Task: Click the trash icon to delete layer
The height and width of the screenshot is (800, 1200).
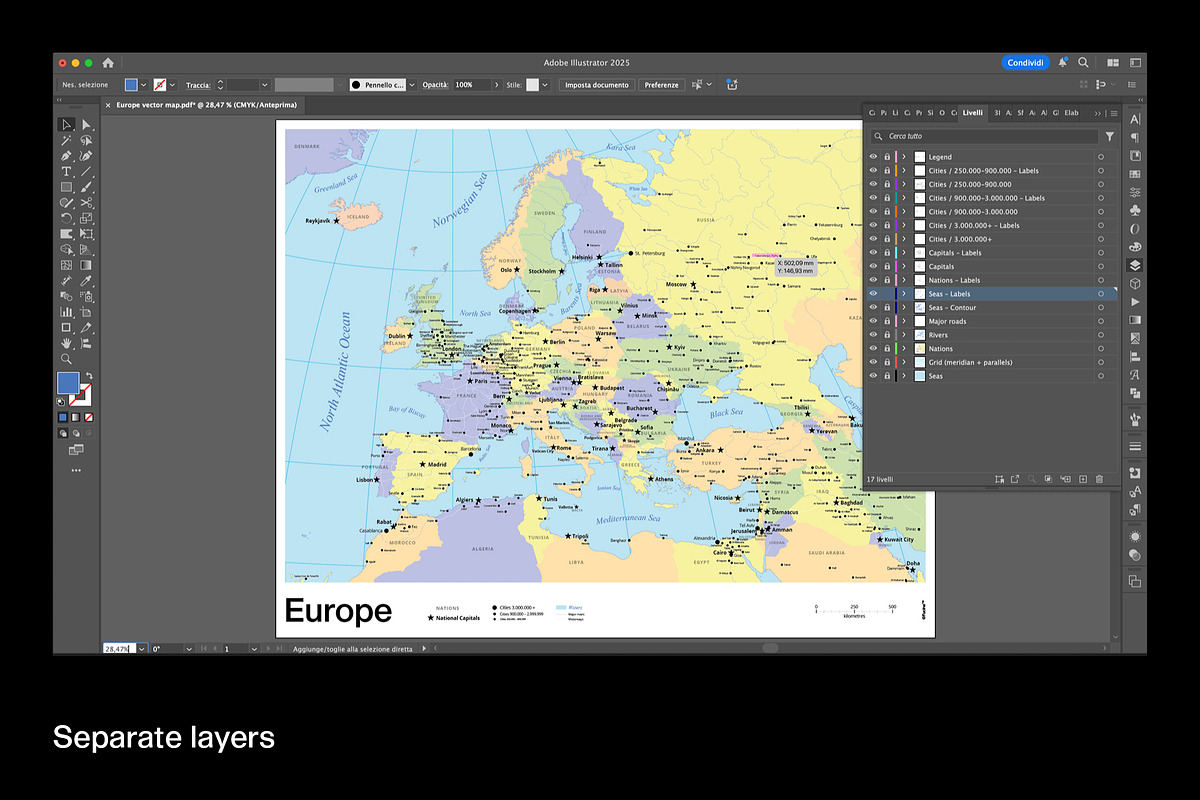Action: 1099,480
